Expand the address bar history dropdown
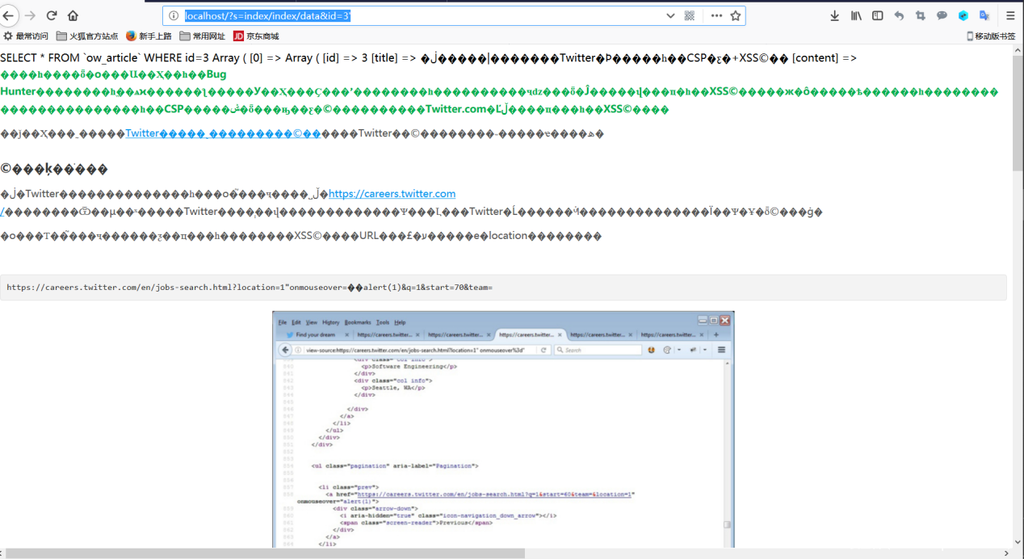Image resolution: width=1024 pixels, height=559 pixels. tap(670, 16)
